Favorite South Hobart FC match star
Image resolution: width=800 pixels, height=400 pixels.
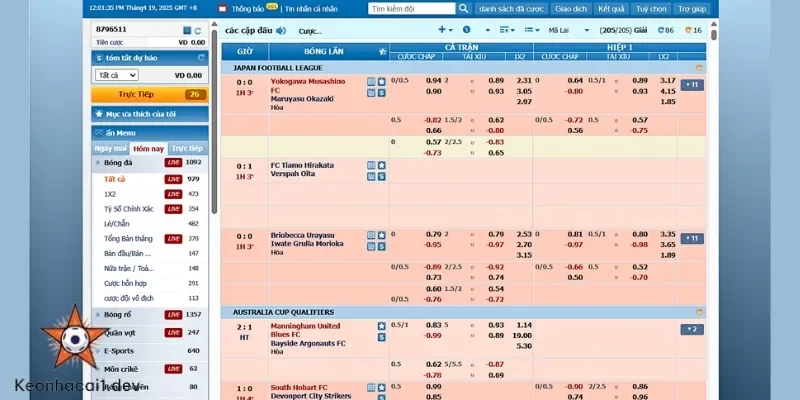tap(382, 388)
